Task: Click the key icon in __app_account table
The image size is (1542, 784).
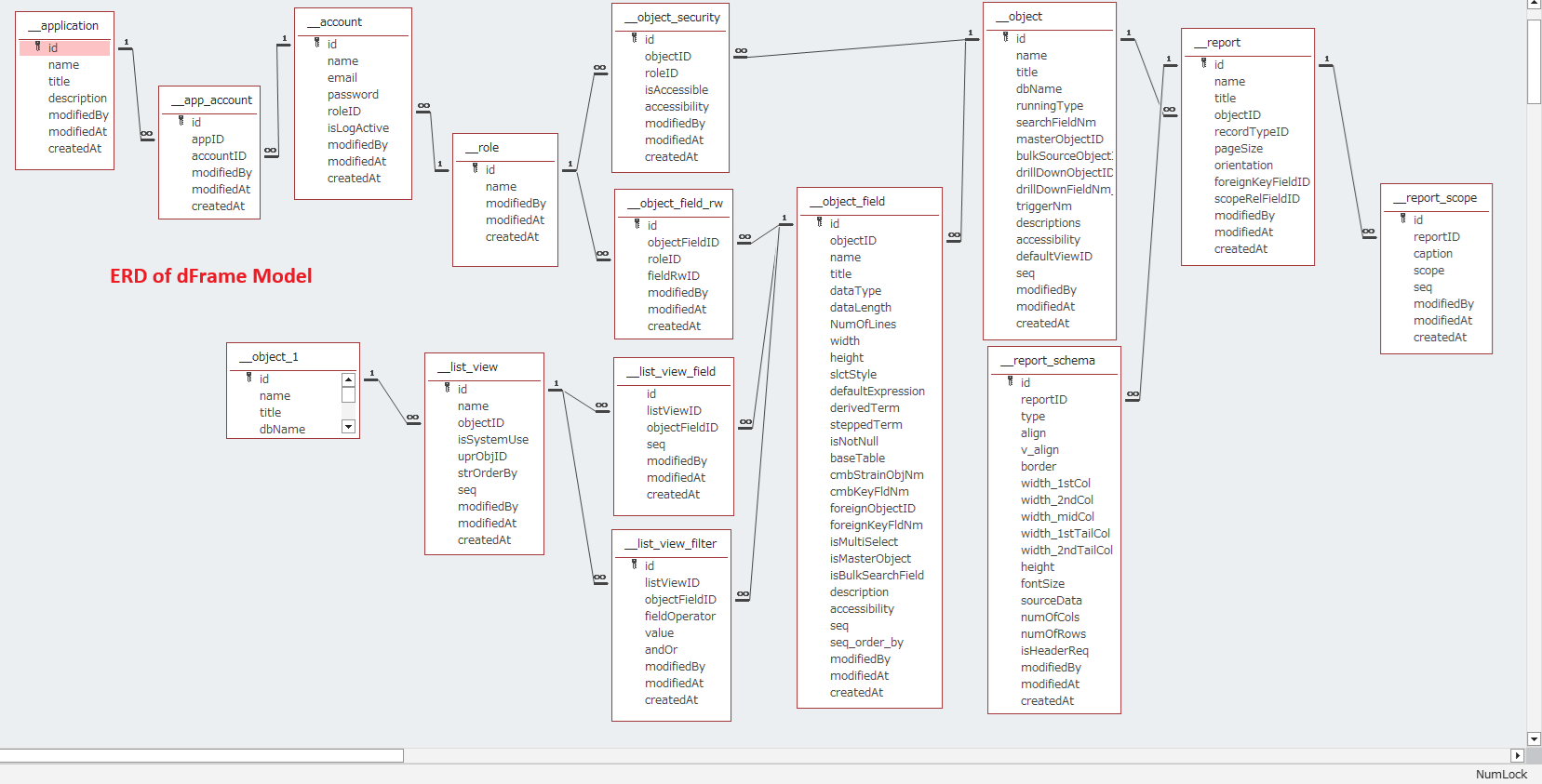Action: point(181,121)
